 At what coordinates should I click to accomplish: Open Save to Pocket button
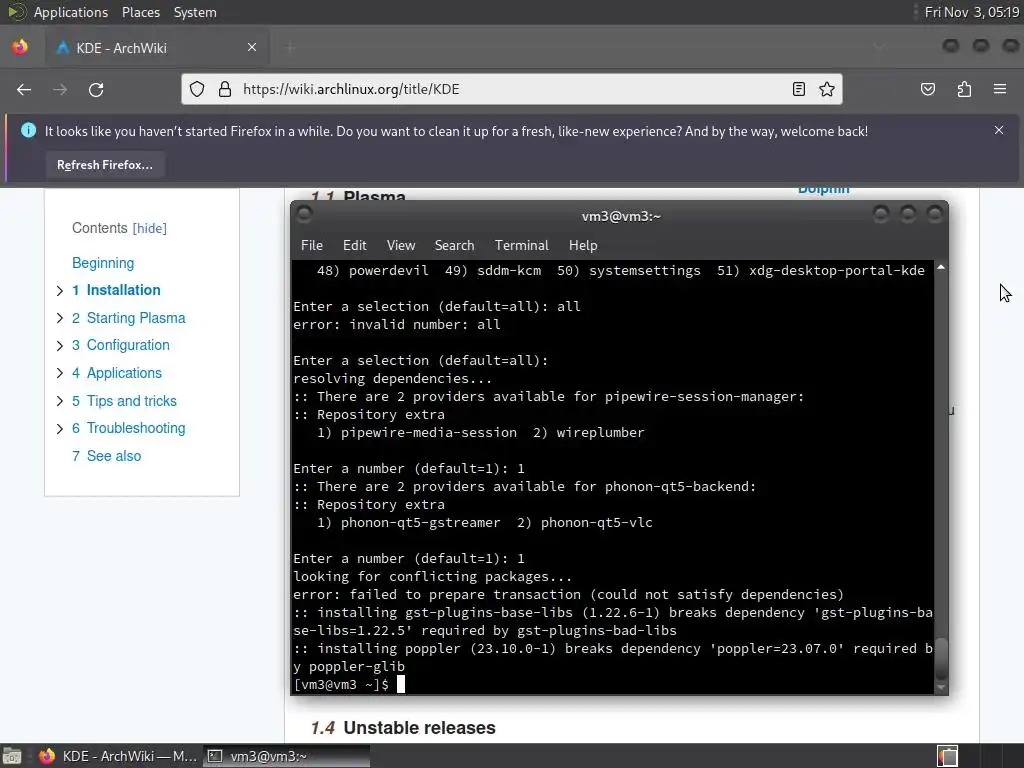[x=928, y=89]
